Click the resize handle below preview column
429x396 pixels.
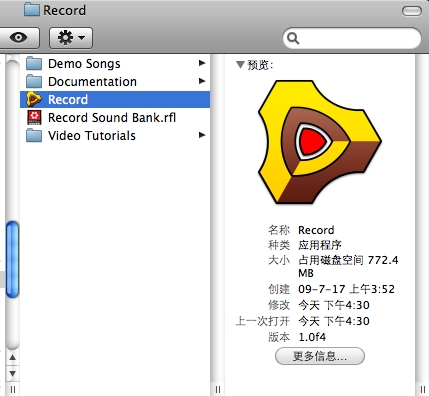(x=422, y=389)
